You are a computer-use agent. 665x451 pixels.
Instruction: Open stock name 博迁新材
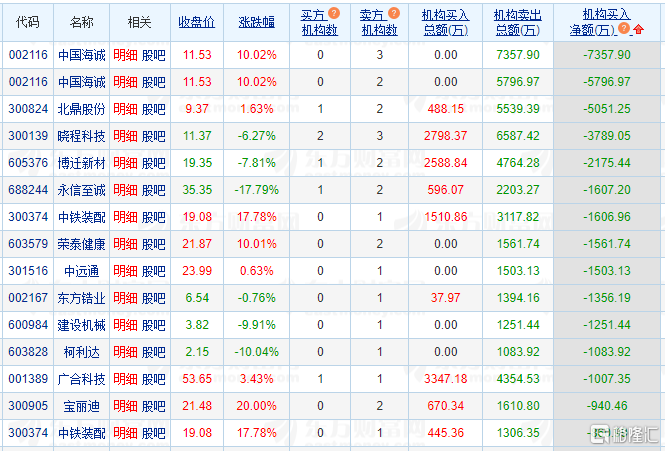81,163
